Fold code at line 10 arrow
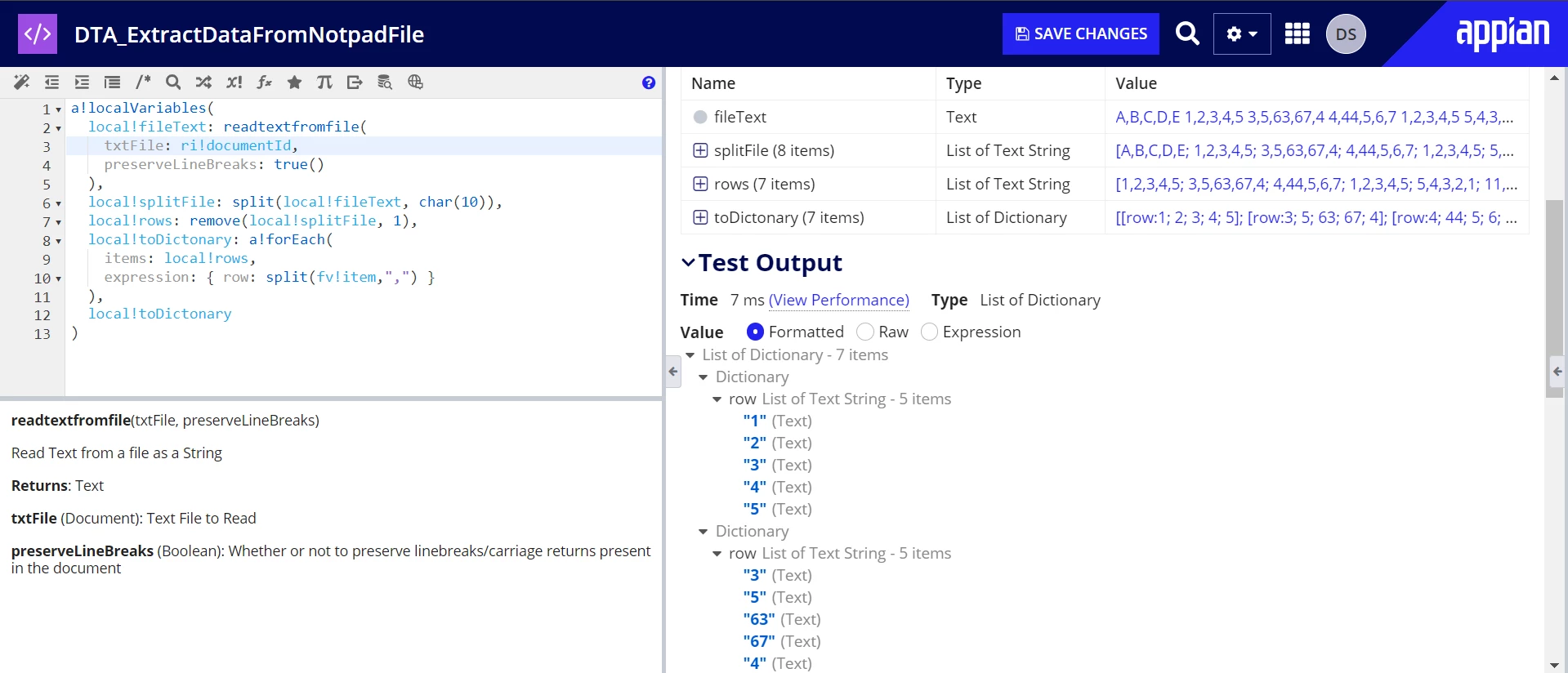Image resolution: width=1568 pixels, height=673 pixels. (x=59, y=279)
